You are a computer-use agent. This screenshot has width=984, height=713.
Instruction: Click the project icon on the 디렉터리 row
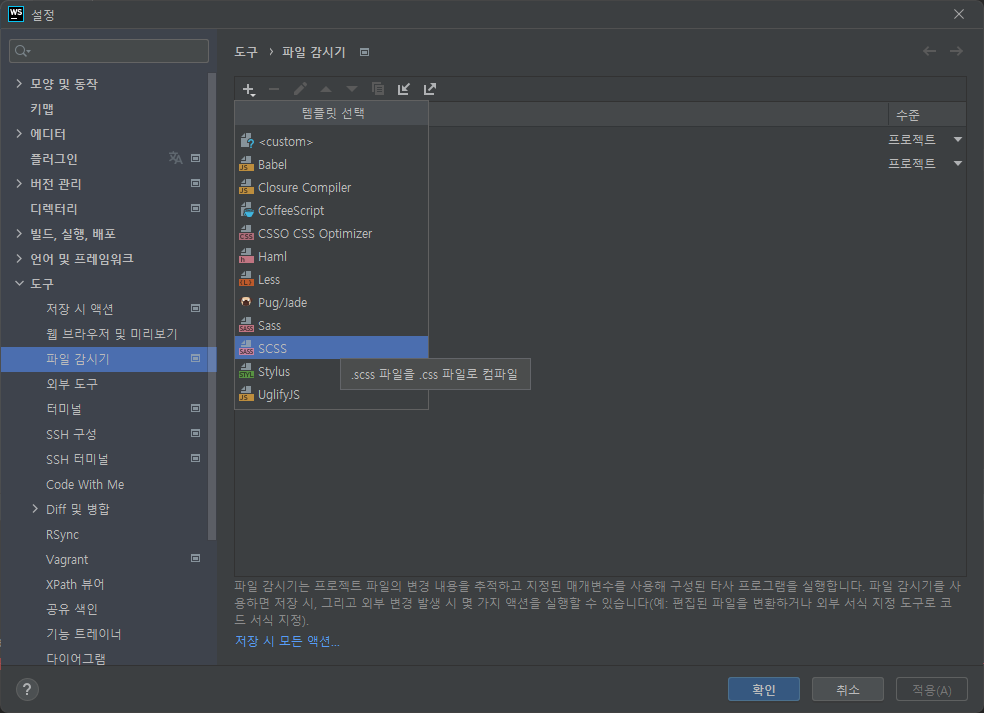click(x=196, y=208)
